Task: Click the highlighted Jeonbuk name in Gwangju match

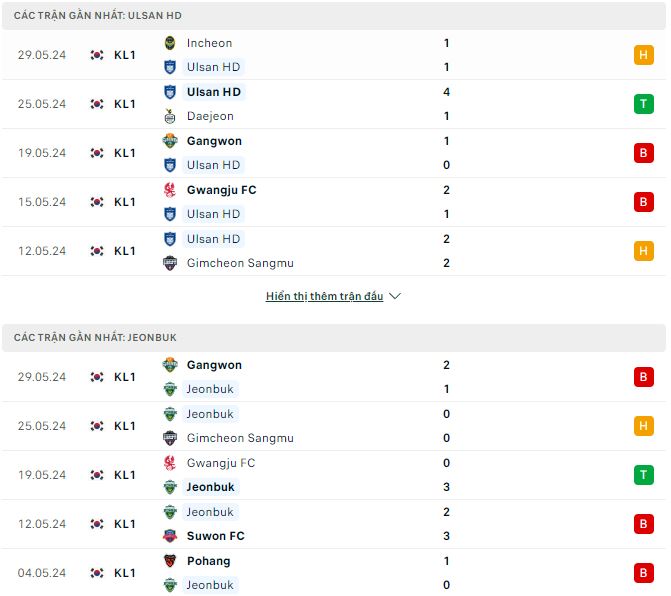Action: coord(211,487)
